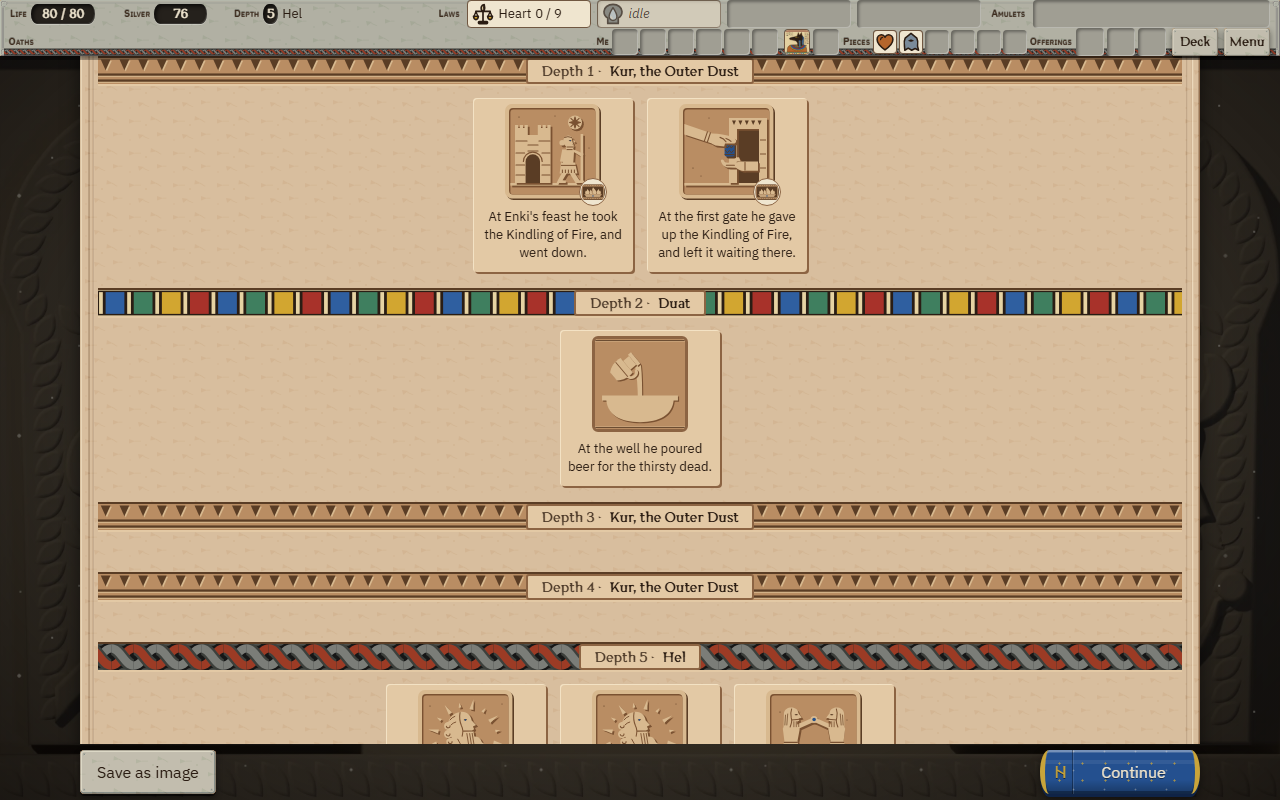This screenshot has width=1280, height=800.
Task: Click the Laws label
Action: point(449,14)
